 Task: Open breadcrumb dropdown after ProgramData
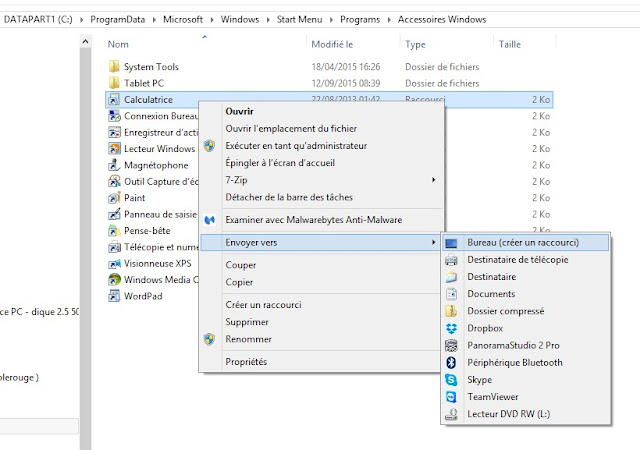(154, 20)
